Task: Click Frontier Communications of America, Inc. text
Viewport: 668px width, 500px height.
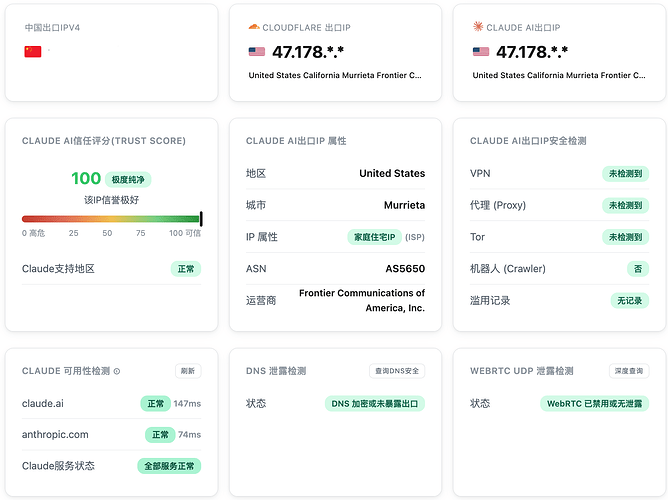Action: click(362, 300)
